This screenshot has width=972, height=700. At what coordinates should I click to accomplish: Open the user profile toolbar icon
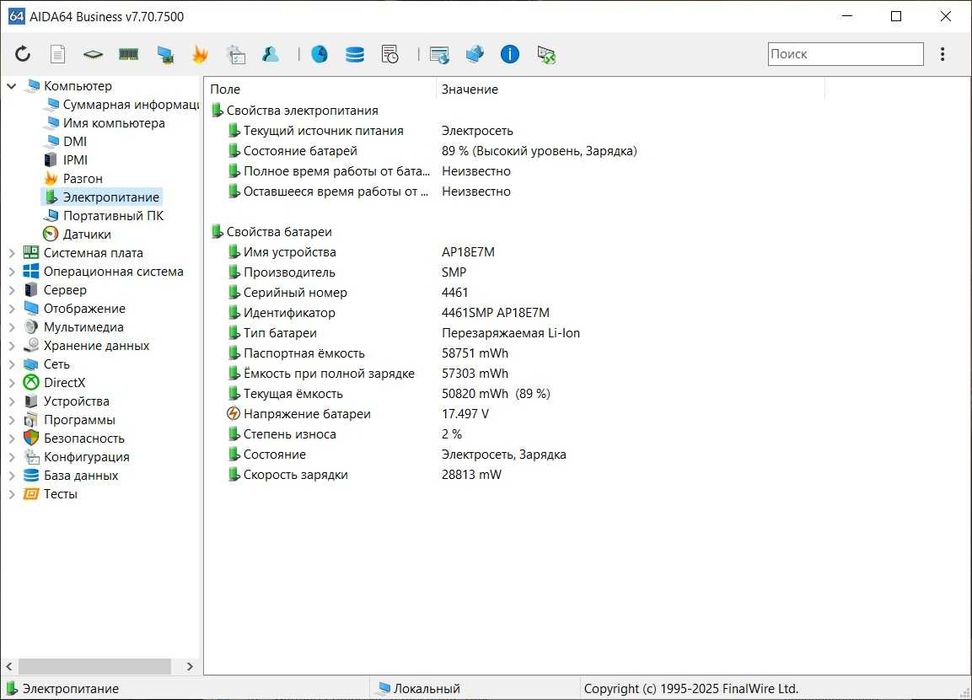point(270,55)
